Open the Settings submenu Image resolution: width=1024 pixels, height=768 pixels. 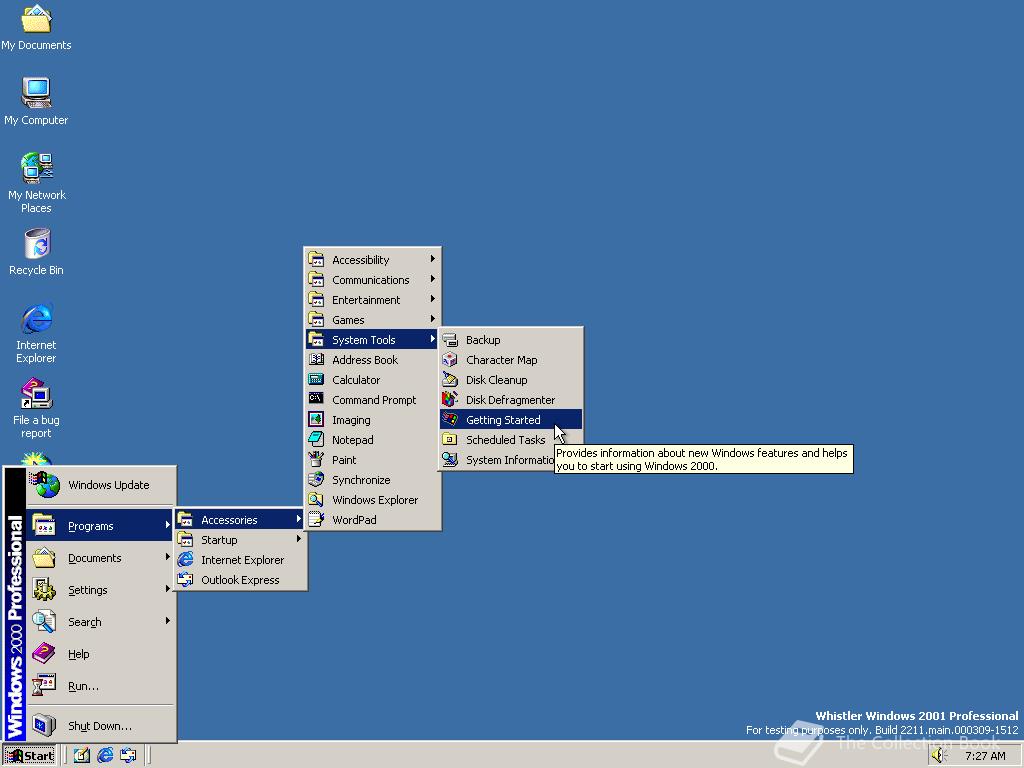point(101,590)
